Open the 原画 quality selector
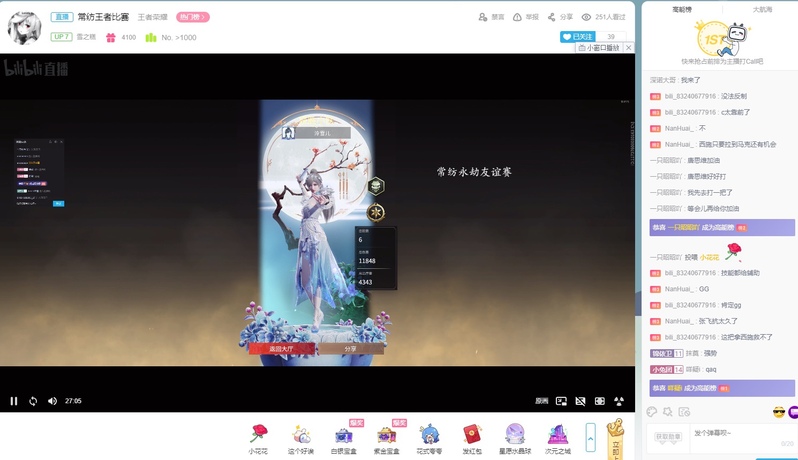This screenshot has height=460, width=798. [542, 401]
